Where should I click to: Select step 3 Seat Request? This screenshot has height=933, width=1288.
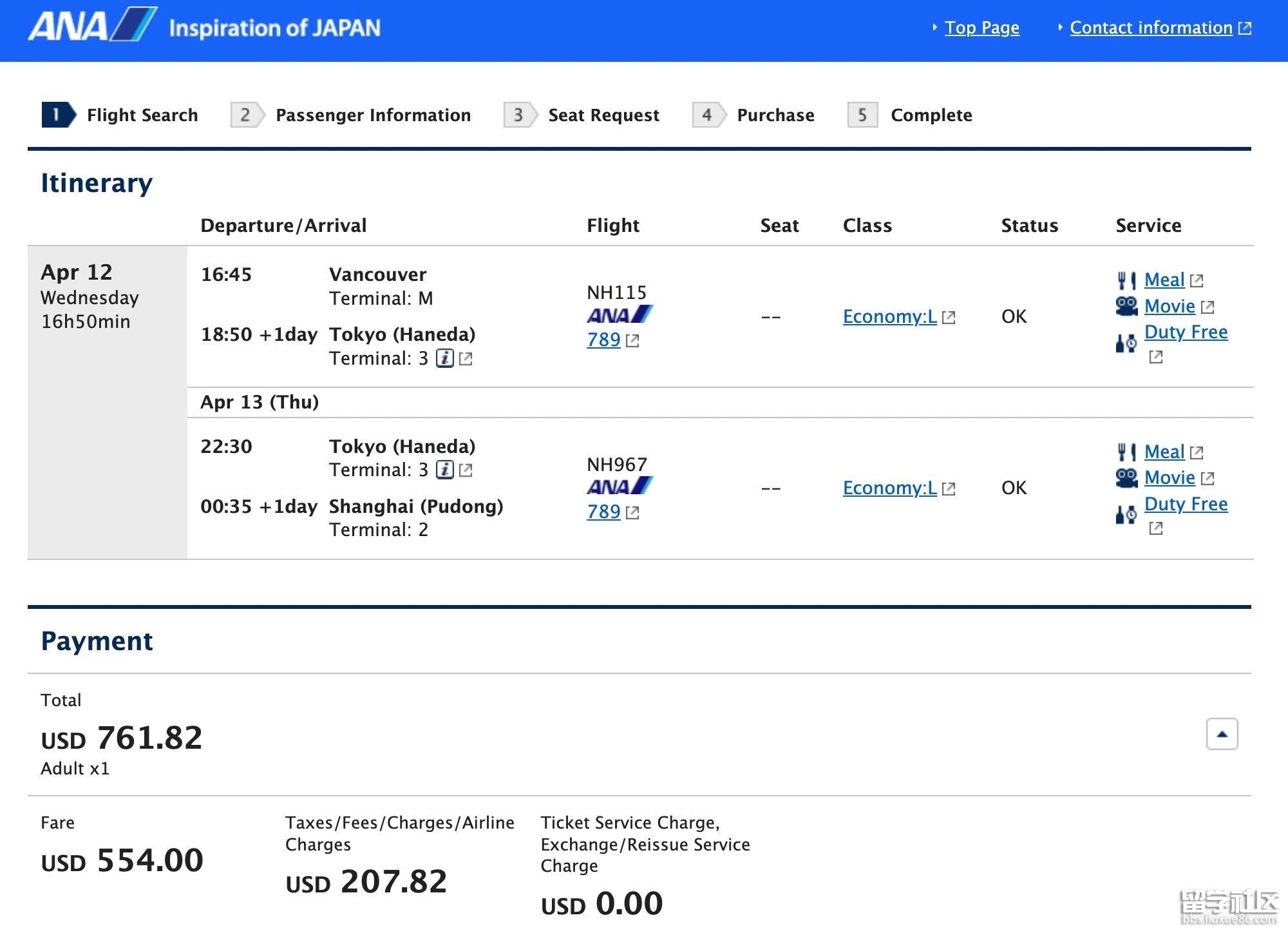click(x=582, y=115)
